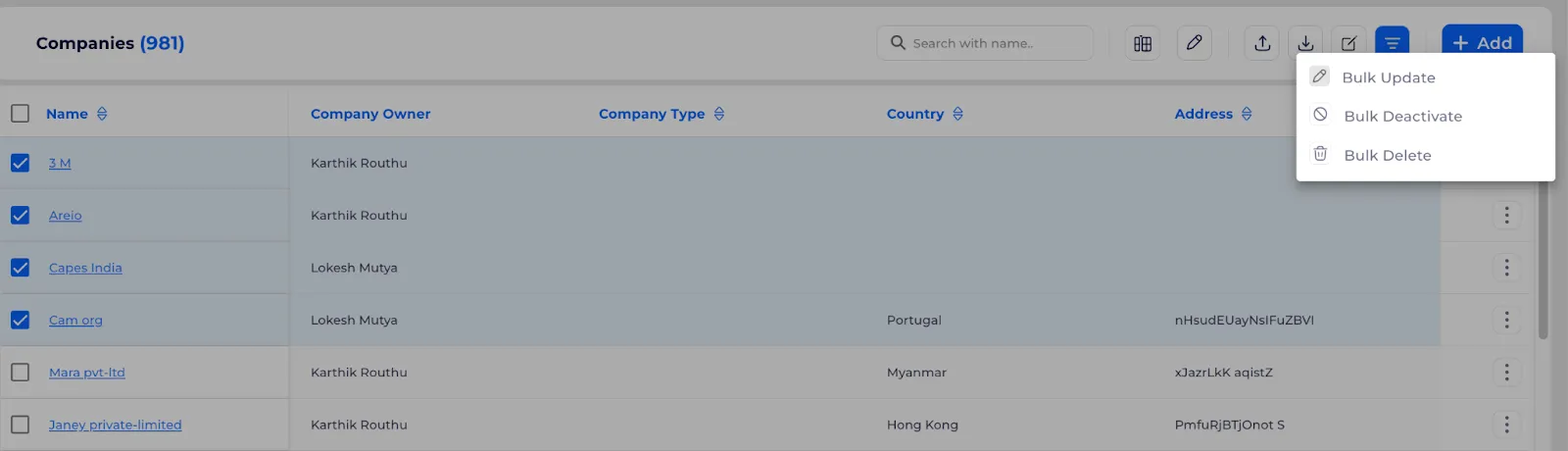Image resolution: width=1568 pixels, height=451 pixels.
Task: Check the Mara pvt-ltd row checkbox
Action: click(20, 373)
